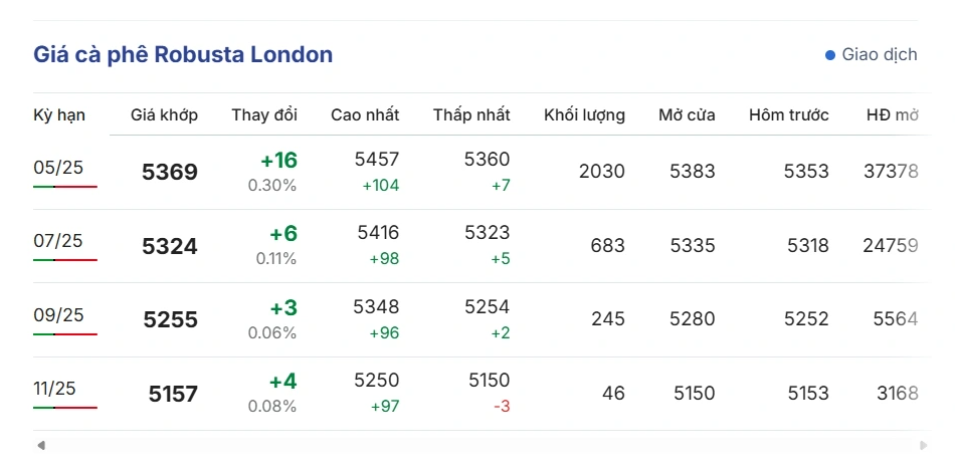Click the Giá cà phê Robusta London title

(183, 55)
